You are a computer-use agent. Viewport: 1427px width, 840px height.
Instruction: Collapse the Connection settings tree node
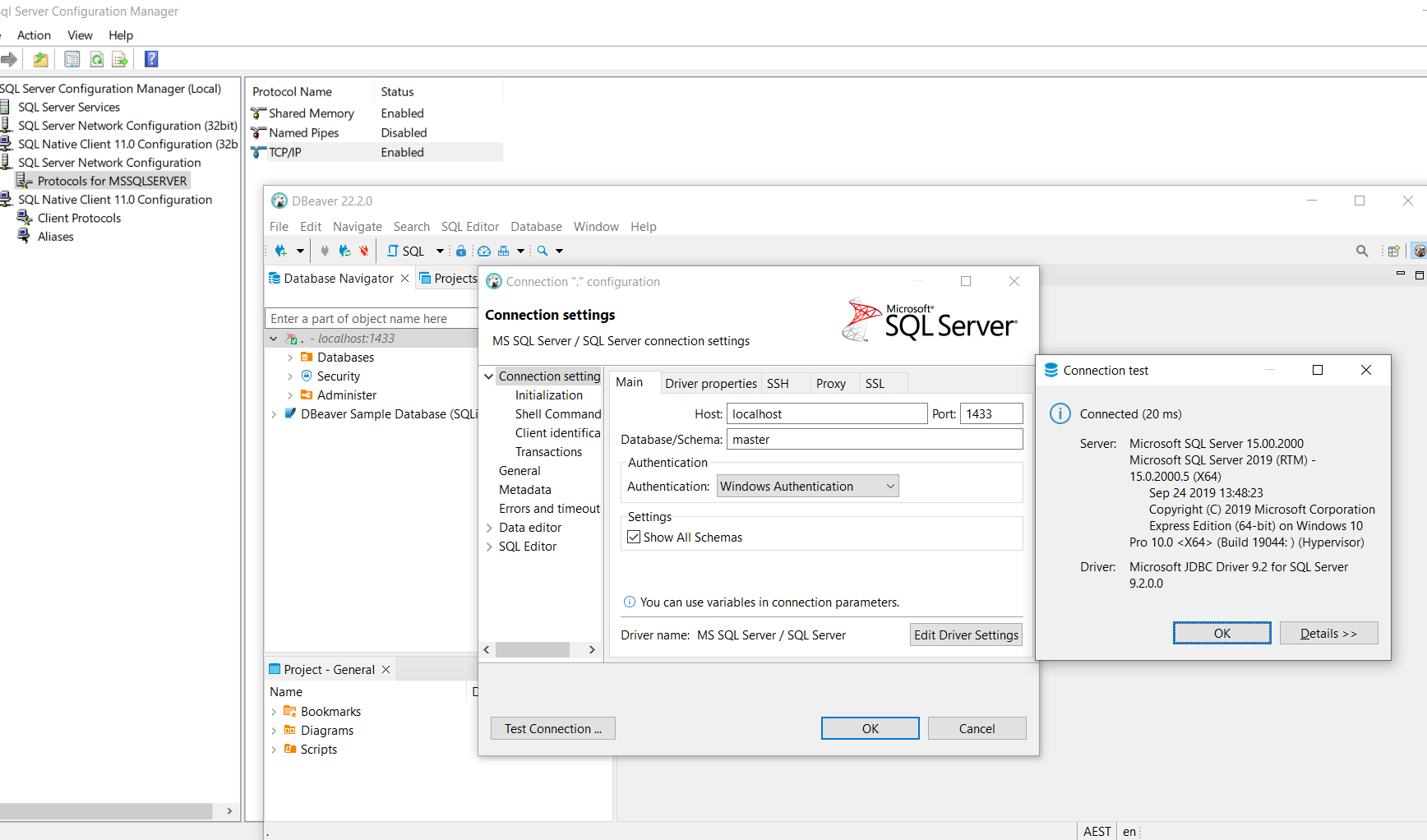pos(489,376)
